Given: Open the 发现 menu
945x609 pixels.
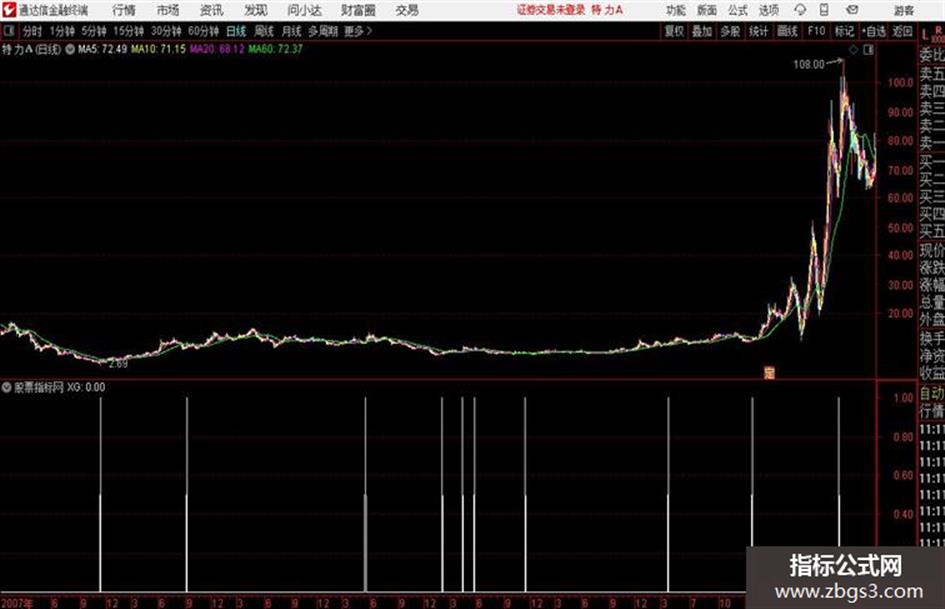Looking at the screenshot, I should 256,10.
